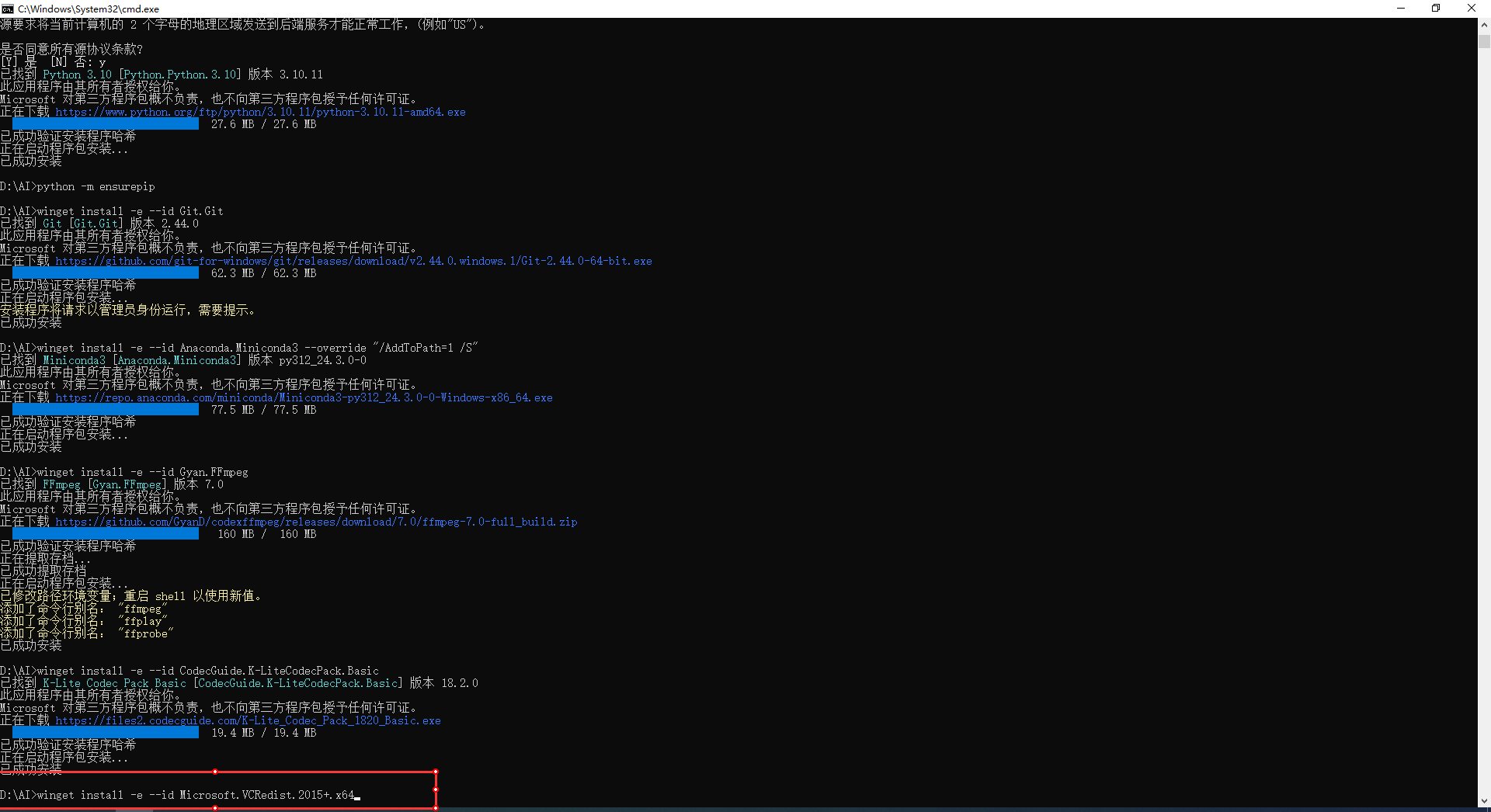Click the FFmpeg 160 MB progress bar
Viewport: 1491px width, 812px height.
coord(106,534)
